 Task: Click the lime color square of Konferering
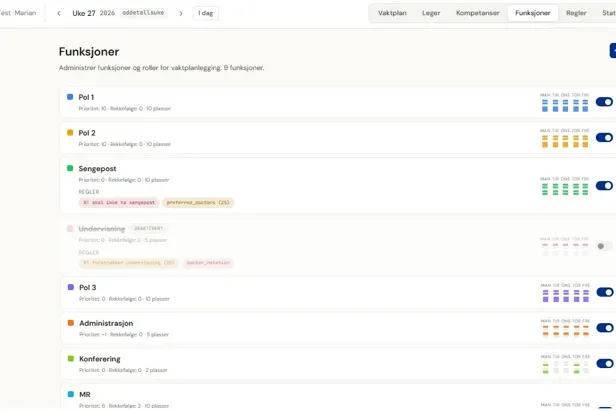point(71,358)
